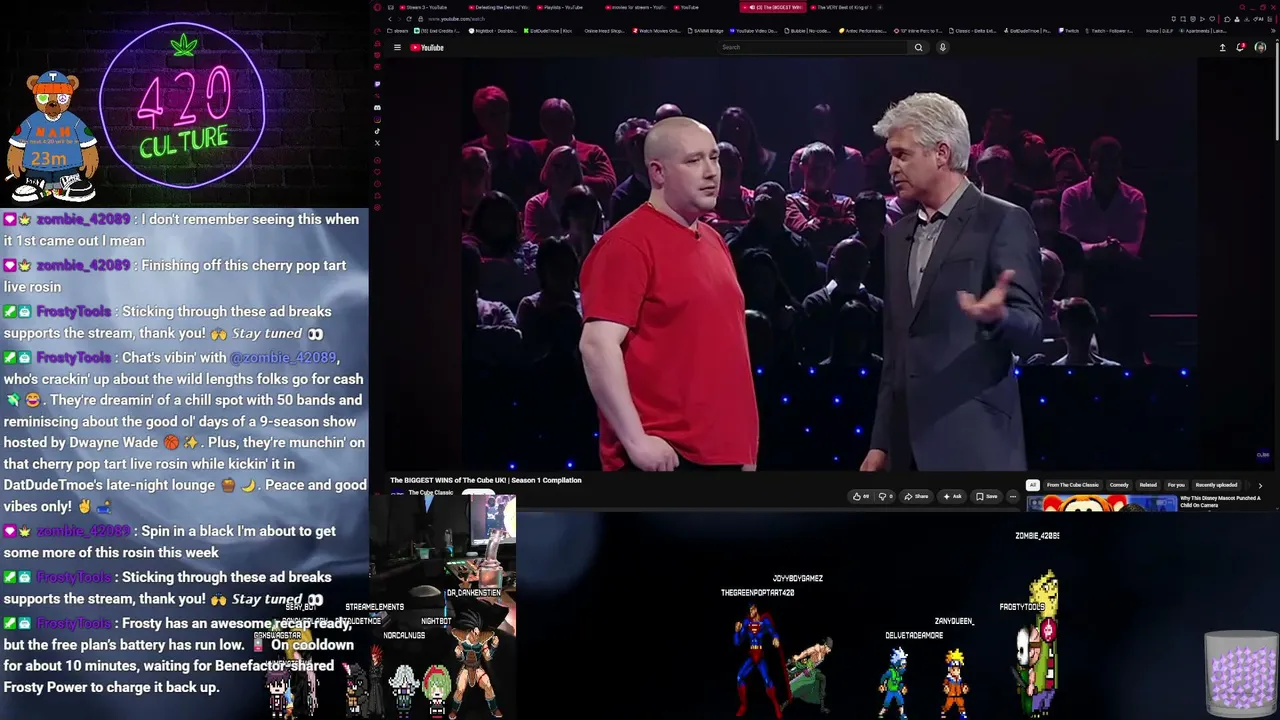Open the 'Watch Movies Onli...' bookmark
The image size is (1280, 720).
pyautogui.click(x=658, y=31)
